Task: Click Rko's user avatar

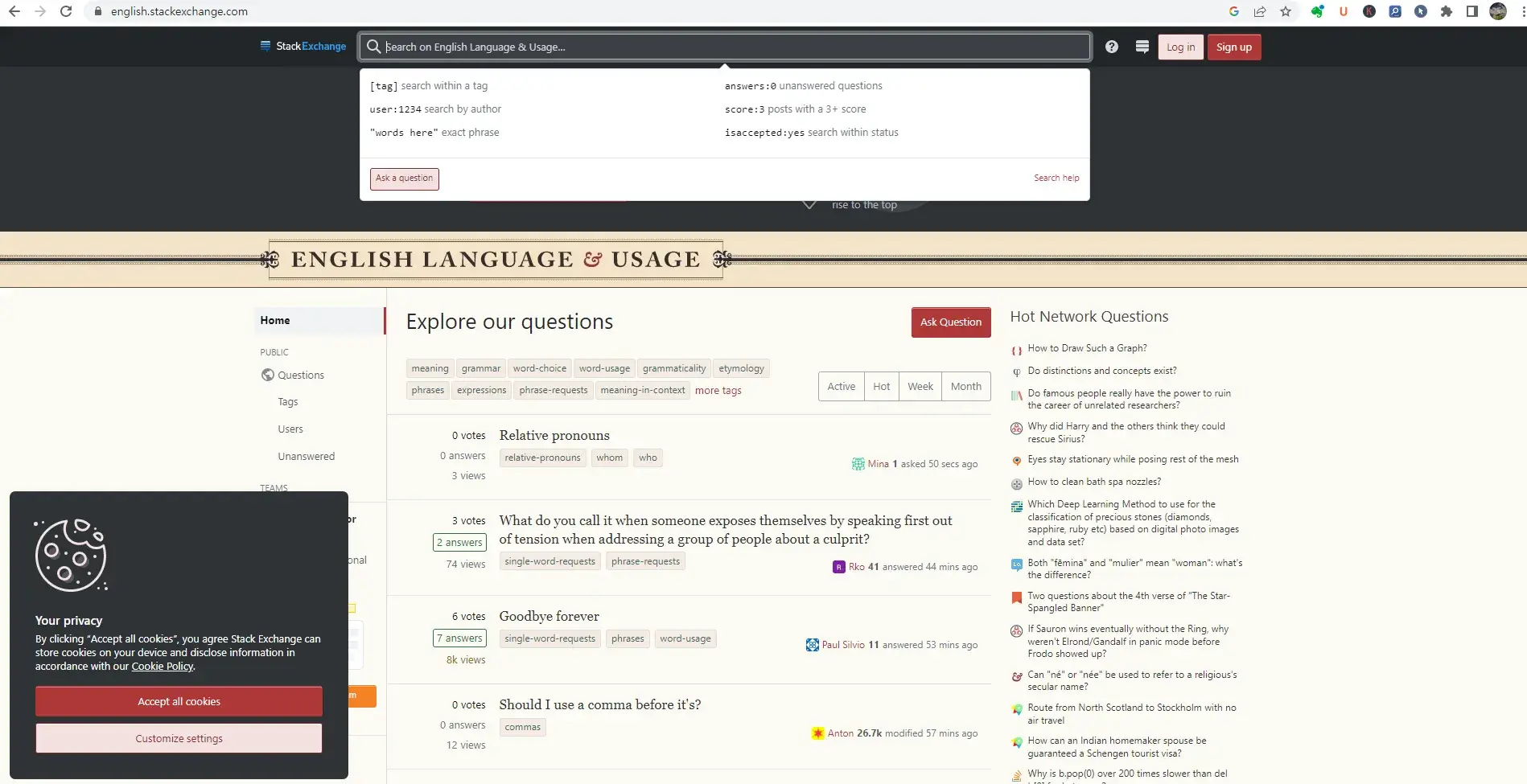Action: pyautogui.click(x=839, y=567)
